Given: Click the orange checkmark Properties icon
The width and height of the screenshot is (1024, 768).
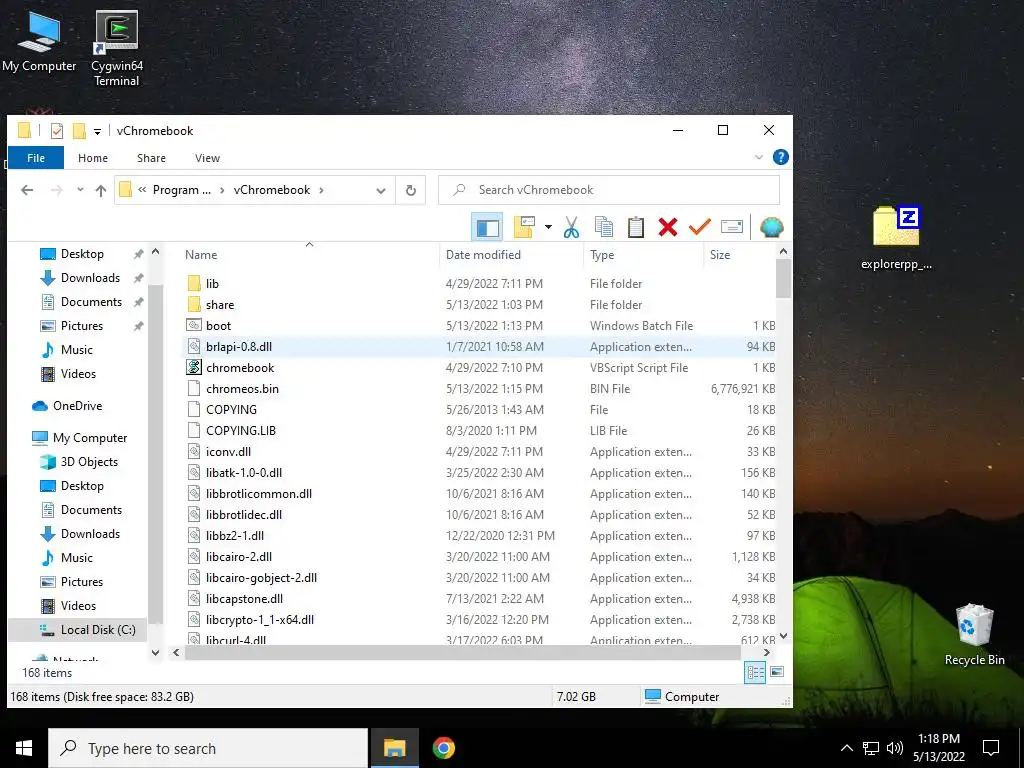Looking at the screenshot, I should (699, 227).
